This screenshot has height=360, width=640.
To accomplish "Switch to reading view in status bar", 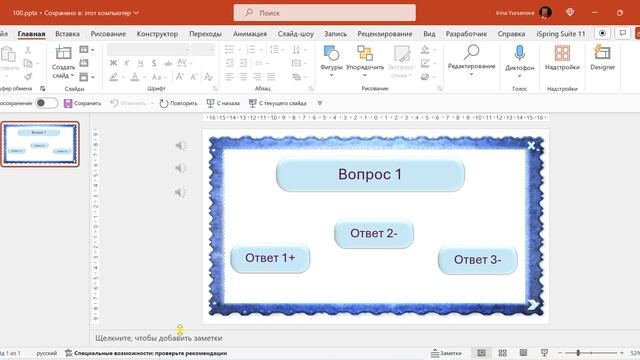I will click(x=523, y=353).
